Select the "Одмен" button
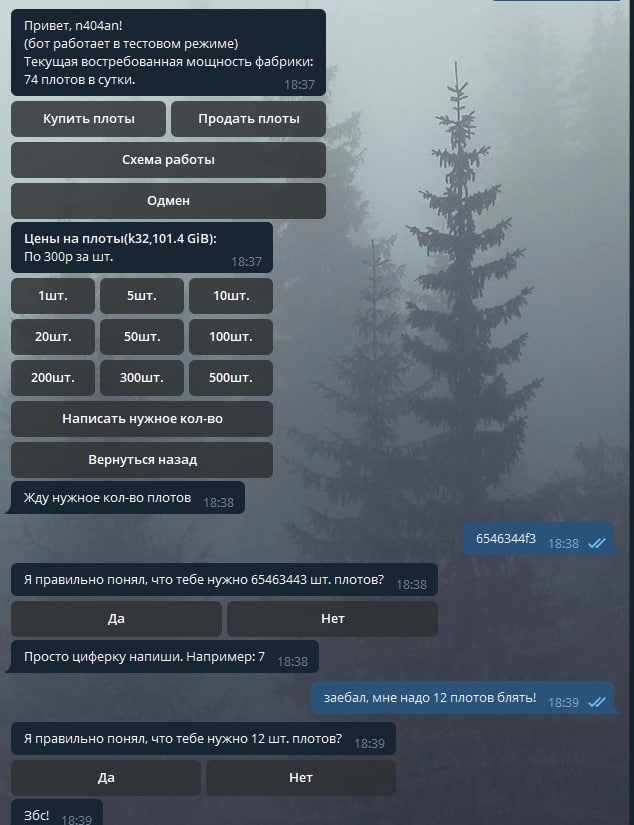Viewport: 634px width, 825px height. 168,201
